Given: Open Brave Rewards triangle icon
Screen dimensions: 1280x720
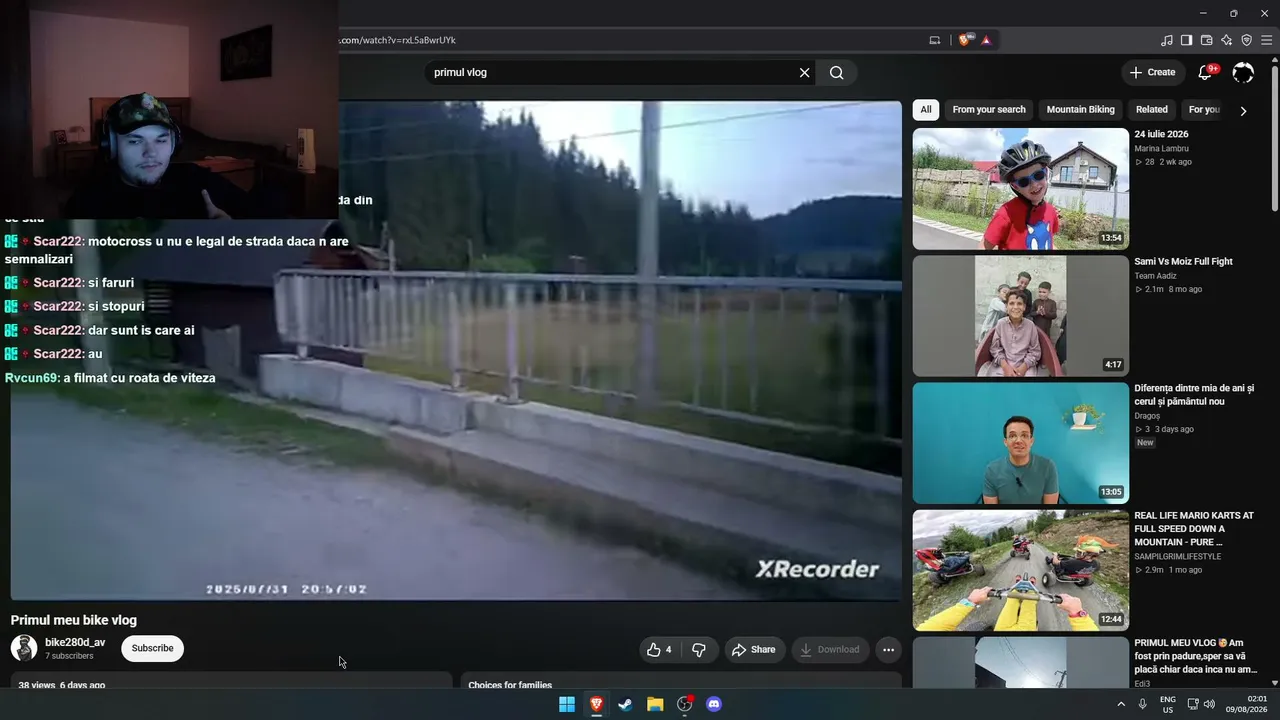Looking at the screenshot, I should pyautogui.click(x=986, y=40).
